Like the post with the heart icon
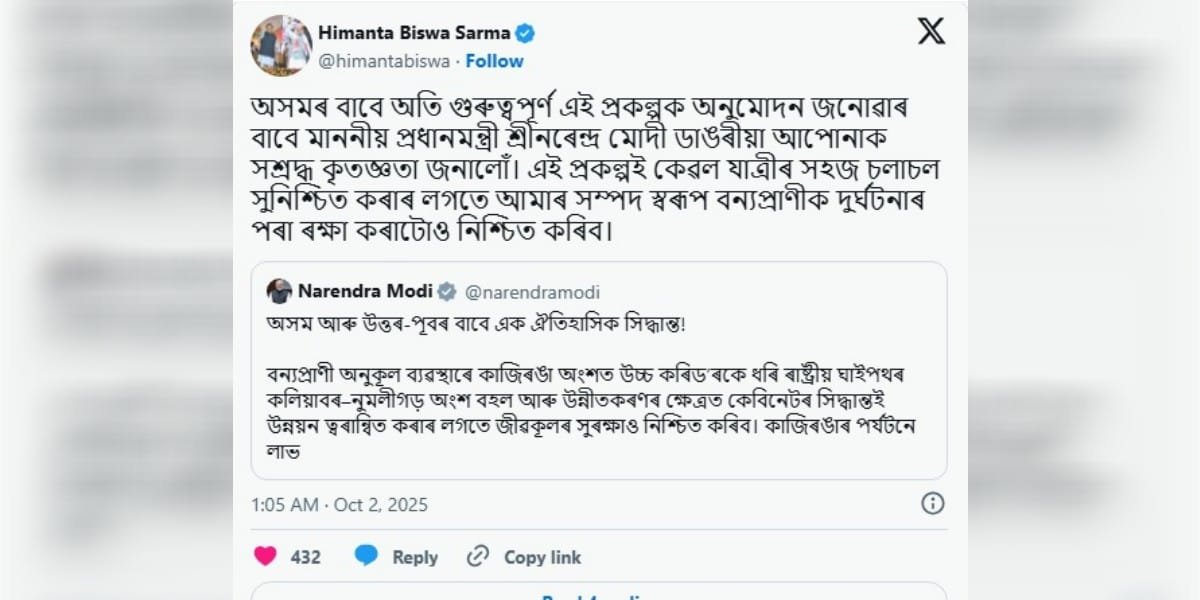 coord(265,556)
